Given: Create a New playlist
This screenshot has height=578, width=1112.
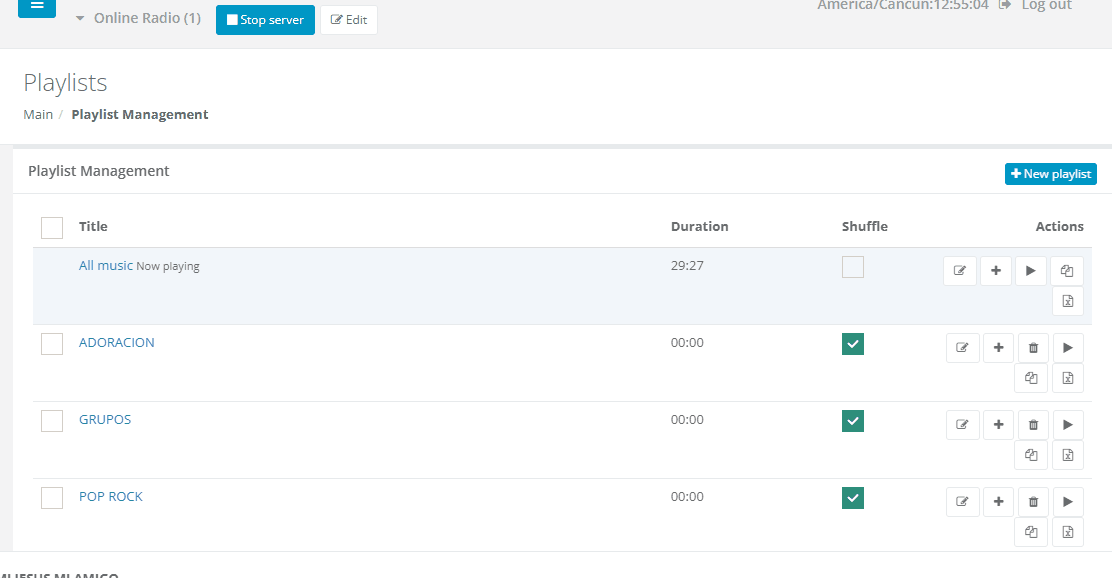Looking at the screenshot, I should (1050, 174).
